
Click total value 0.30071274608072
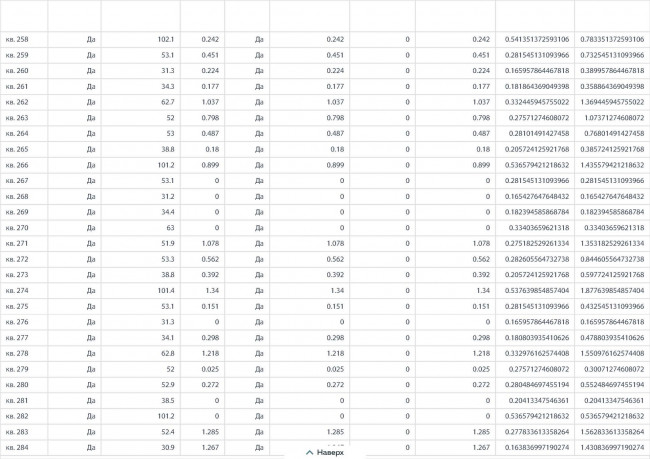point(614,369)
